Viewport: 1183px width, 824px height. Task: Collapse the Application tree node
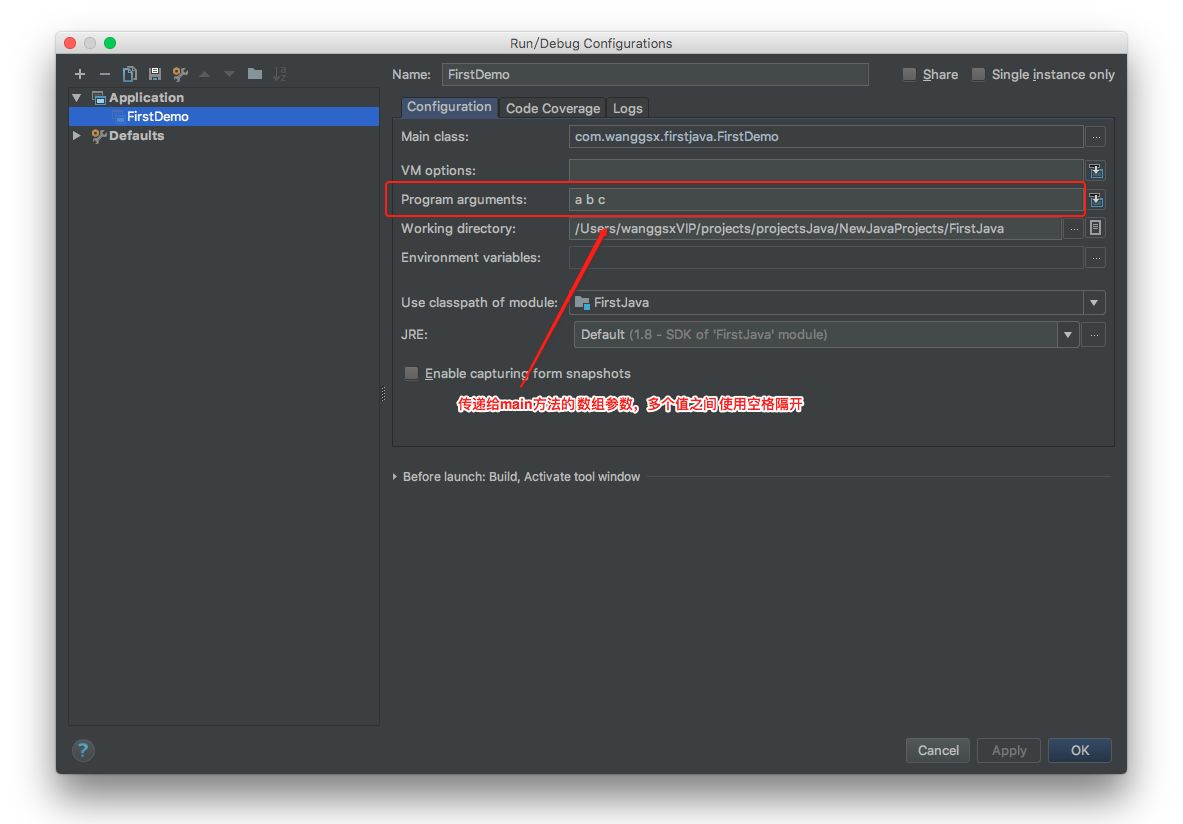click(77, 97)
